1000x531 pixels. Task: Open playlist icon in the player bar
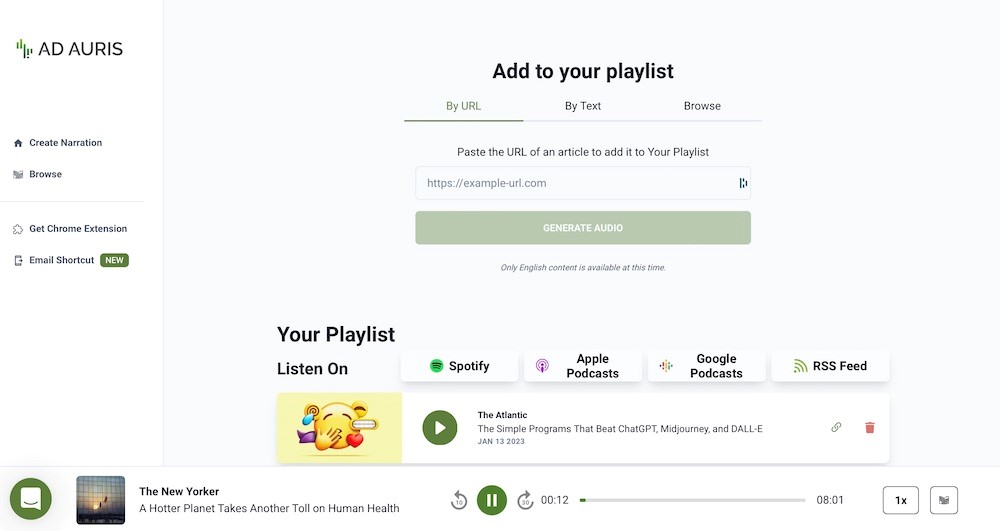coord(943,500)
